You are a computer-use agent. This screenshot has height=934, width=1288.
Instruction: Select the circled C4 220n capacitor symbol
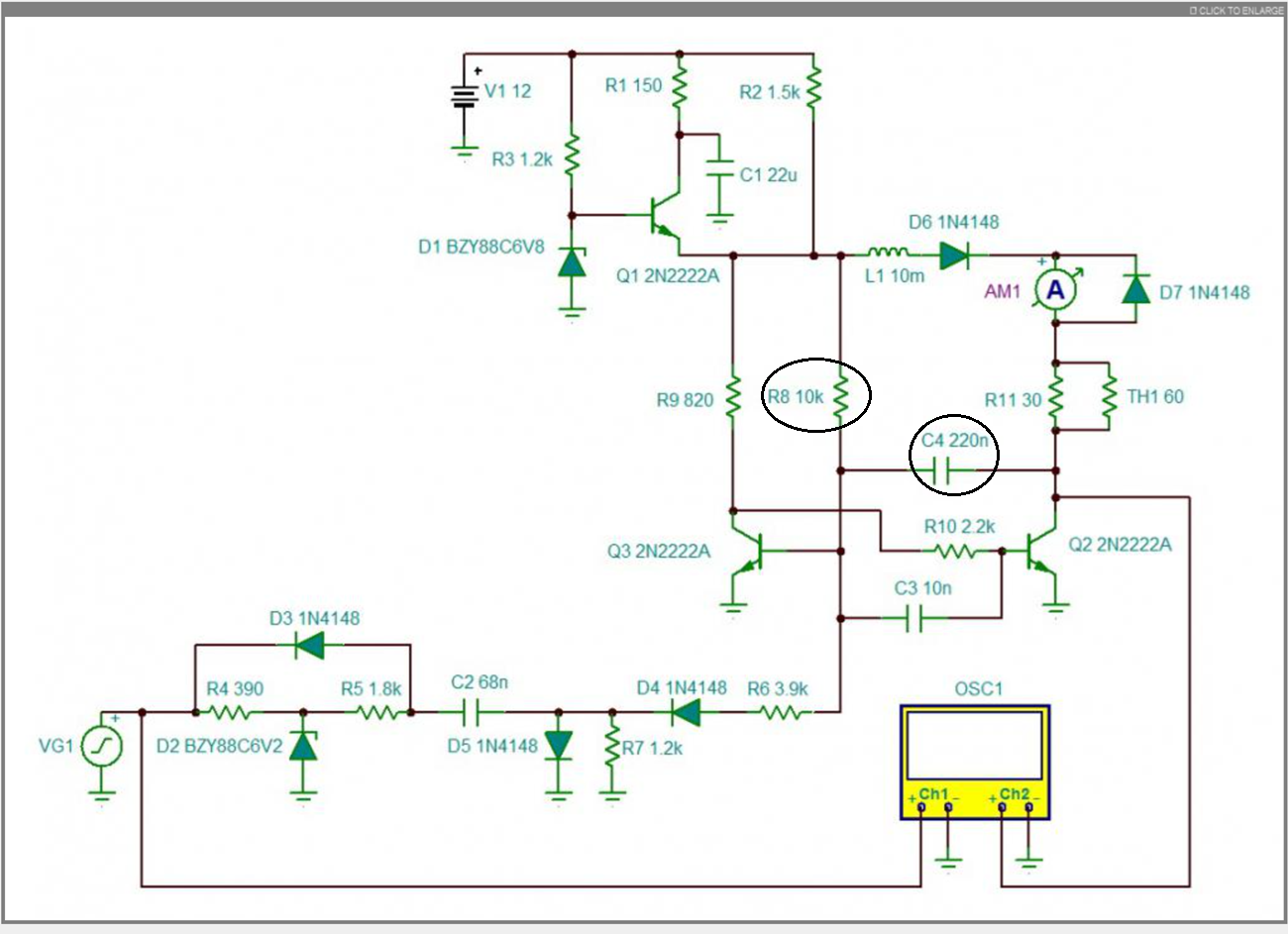coord(942,470)
